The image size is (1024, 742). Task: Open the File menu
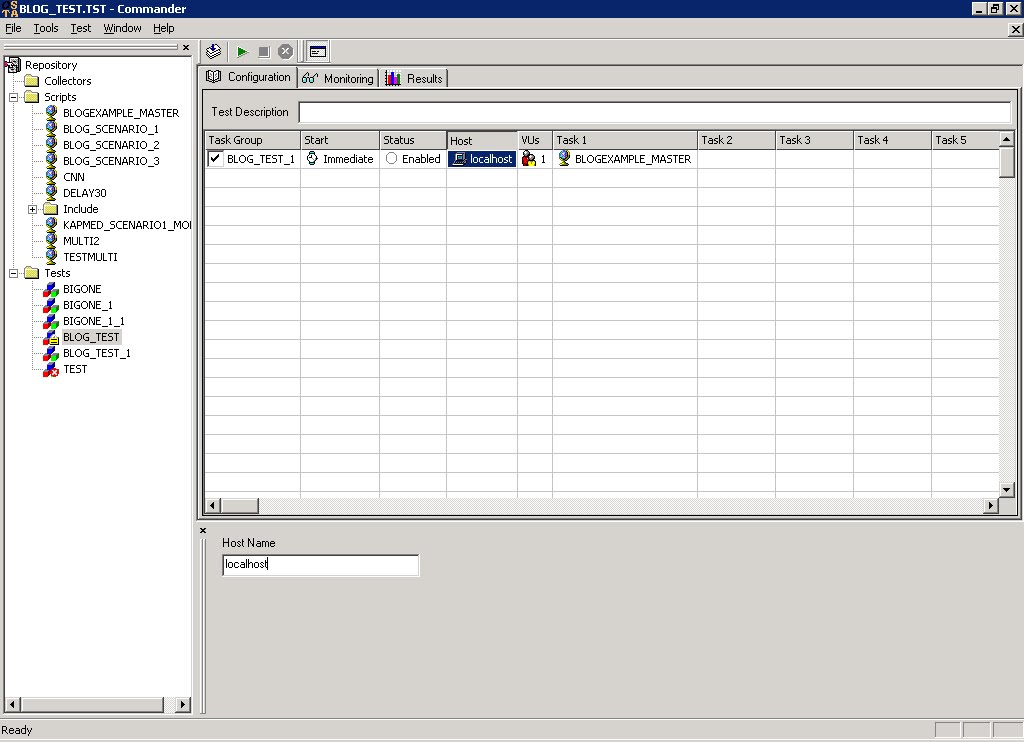pos(13,28)
